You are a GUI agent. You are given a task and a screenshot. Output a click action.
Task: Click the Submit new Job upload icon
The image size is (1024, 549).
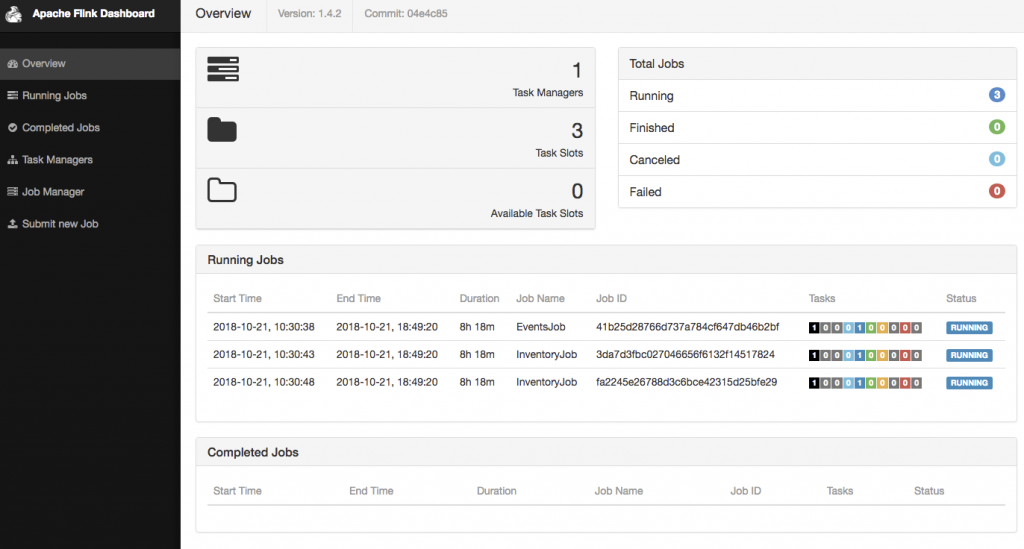[x=12, y=224]
